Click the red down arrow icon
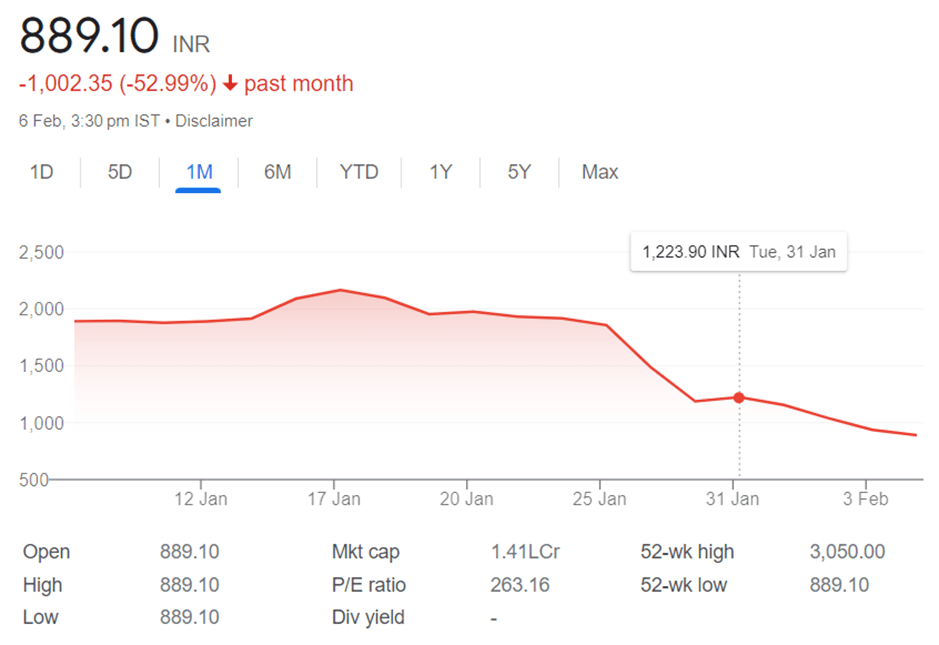 click(230, 84)
